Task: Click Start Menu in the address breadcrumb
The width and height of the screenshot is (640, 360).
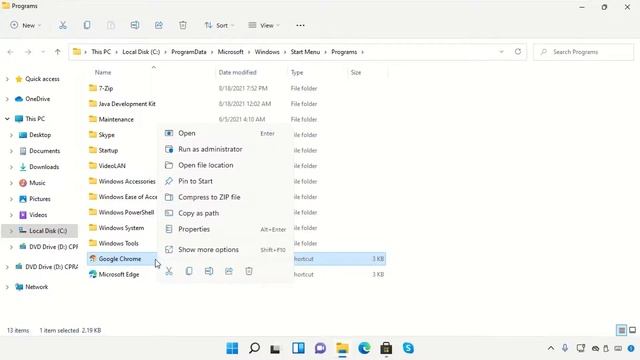Action: (305, 52)
